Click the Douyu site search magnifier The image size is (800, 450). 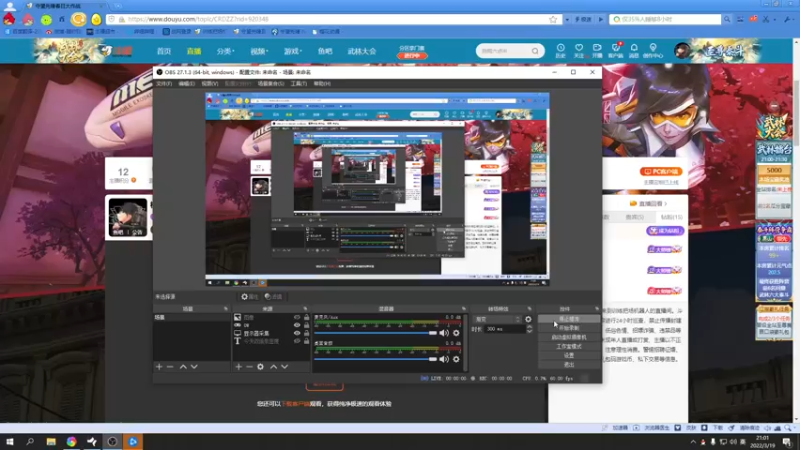tap(535, 51)
